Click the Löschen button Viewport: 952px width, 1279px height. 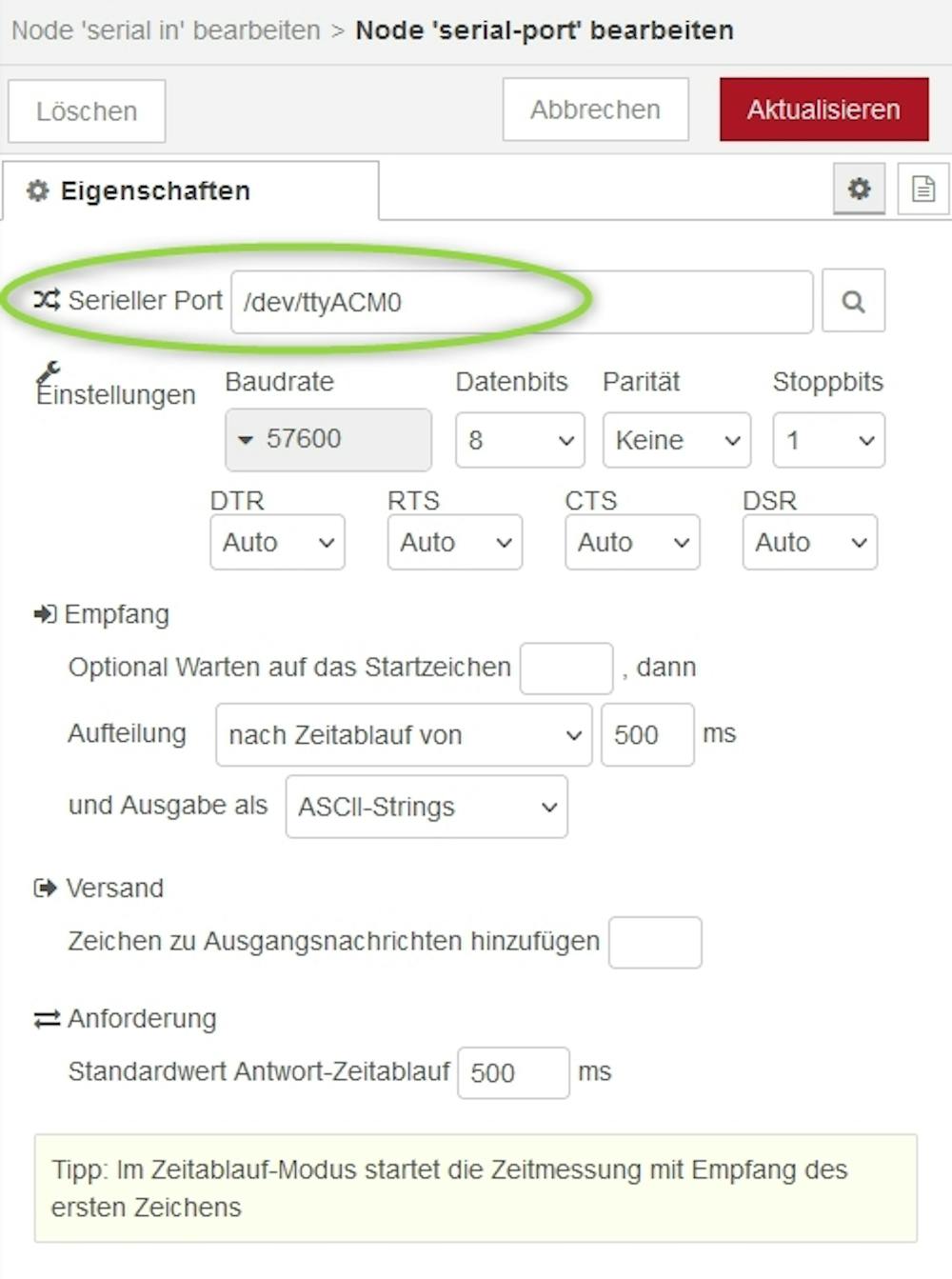87,111
